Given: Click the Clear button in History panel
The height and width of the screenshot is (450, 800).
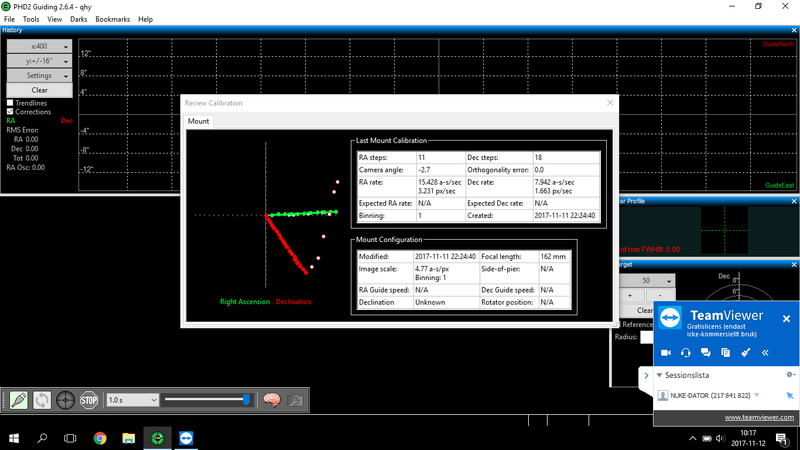Looking at the screenshot, I should [x=39, y=90].
